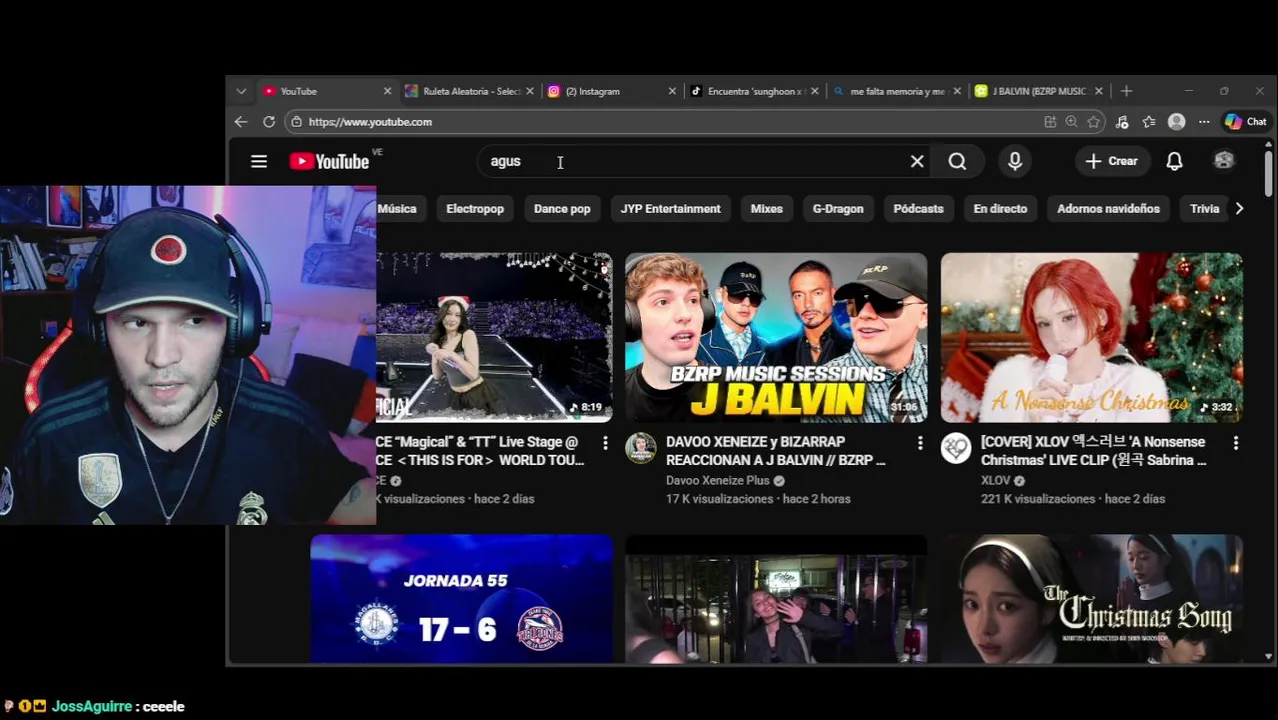Show more filter chips with right chevron
This screenshot has height=720, width=1278.
point(1239,209)
